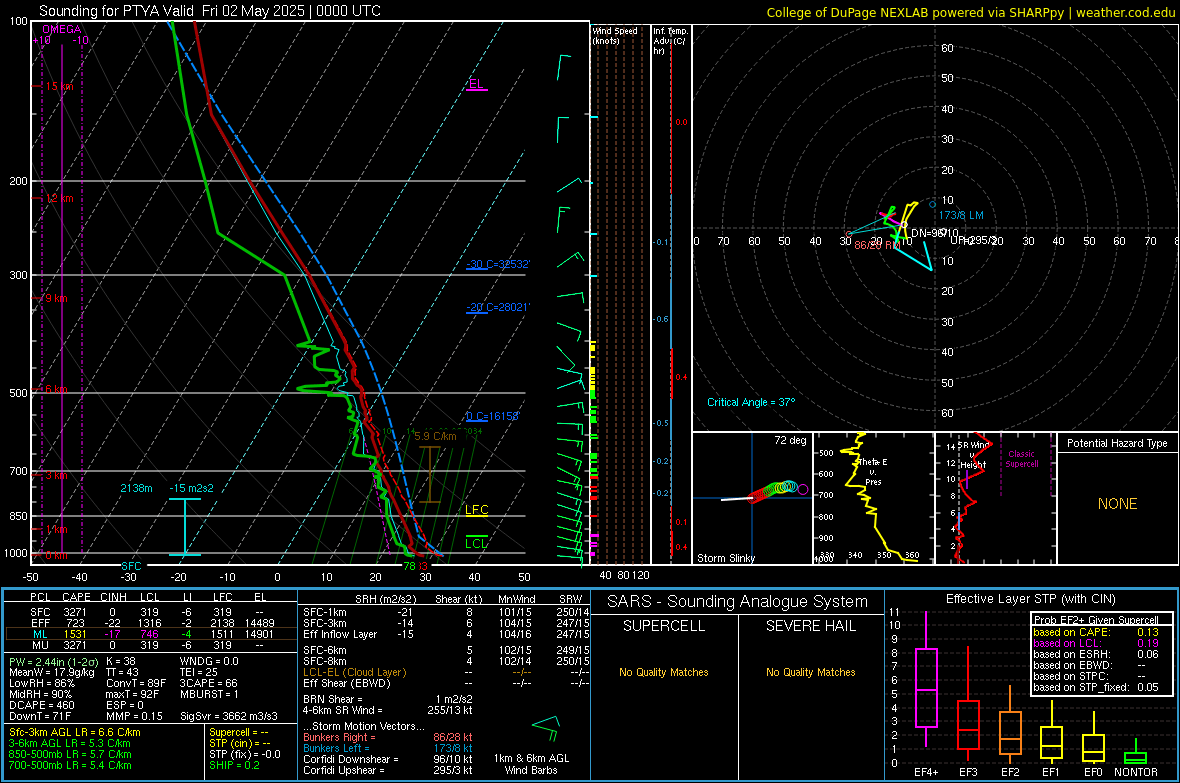Click the 'DownT = 71F' value
This screenshot has width=1180, height=783.
pyautogui.click(x=40, y=716)
